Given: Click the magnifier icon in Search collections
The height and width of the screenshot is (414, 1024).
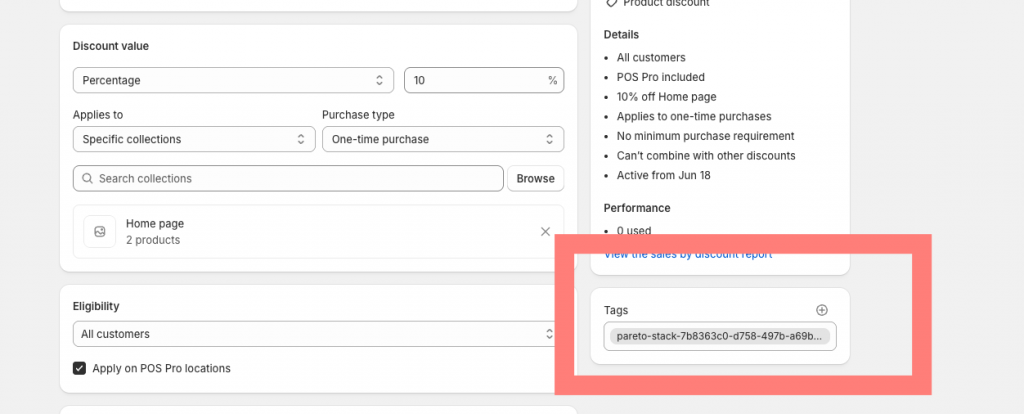Looking at the screenshot, I should [87, 178].
